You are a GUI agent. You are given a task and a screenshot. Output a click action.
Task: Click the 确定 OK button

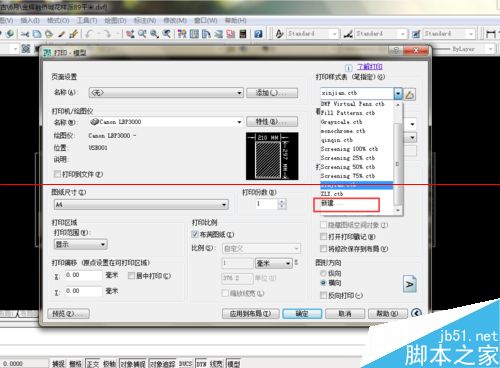pos(302,314)
